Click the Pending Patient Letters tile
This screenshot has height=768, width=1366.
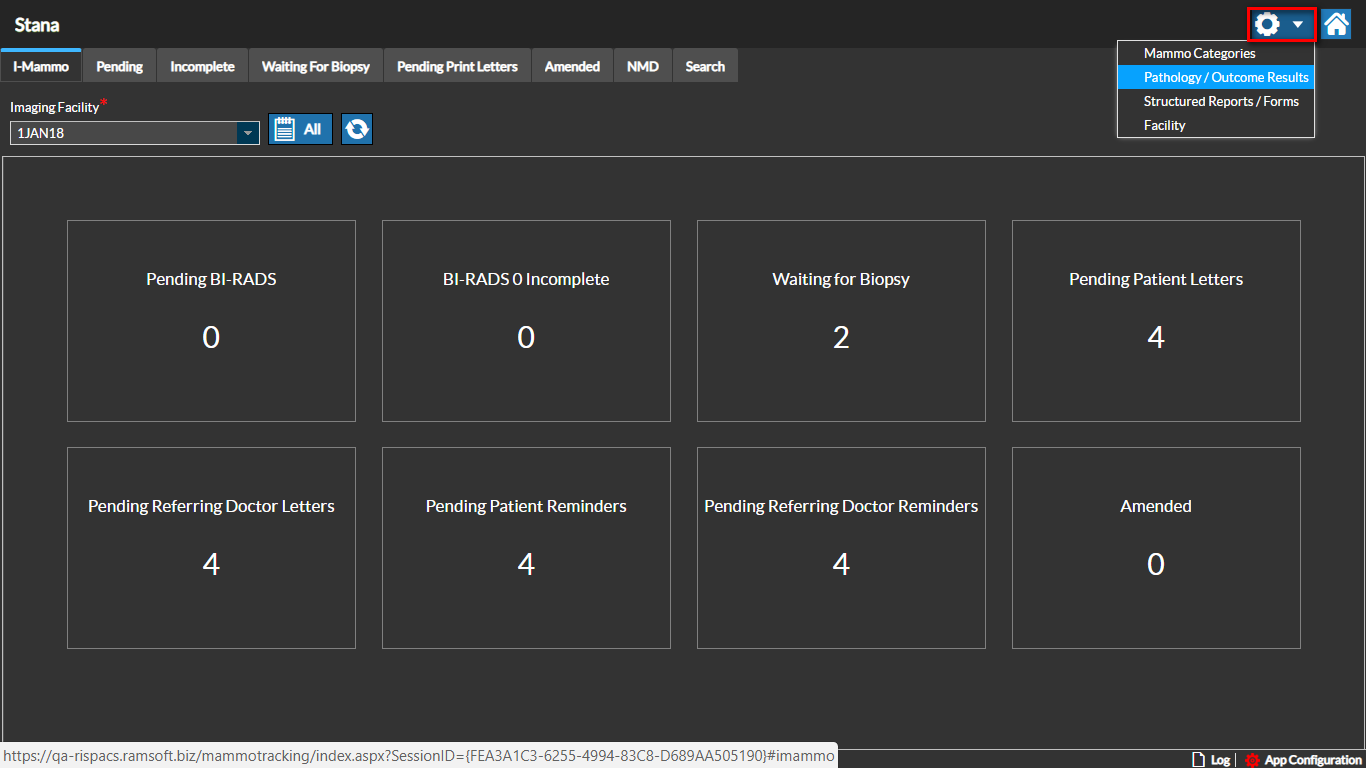click(1156, 321)
